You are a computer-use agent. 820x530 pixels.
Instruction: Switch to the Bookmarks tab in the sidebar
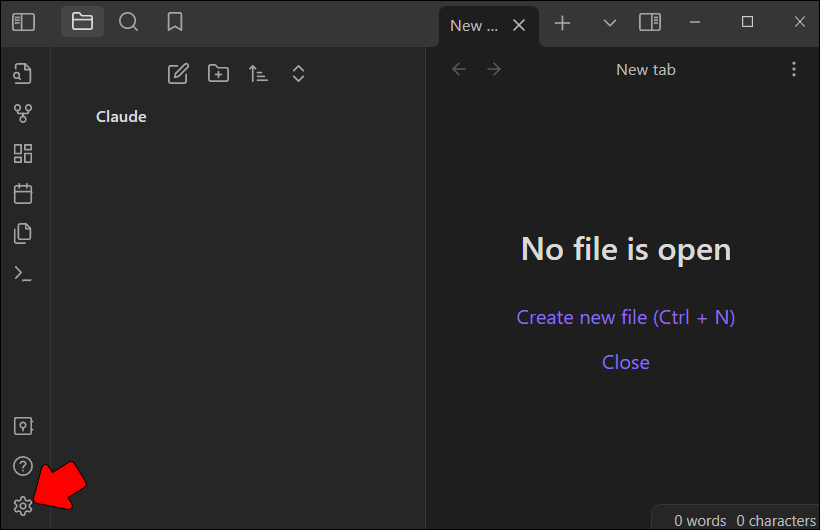click(174, 22)
